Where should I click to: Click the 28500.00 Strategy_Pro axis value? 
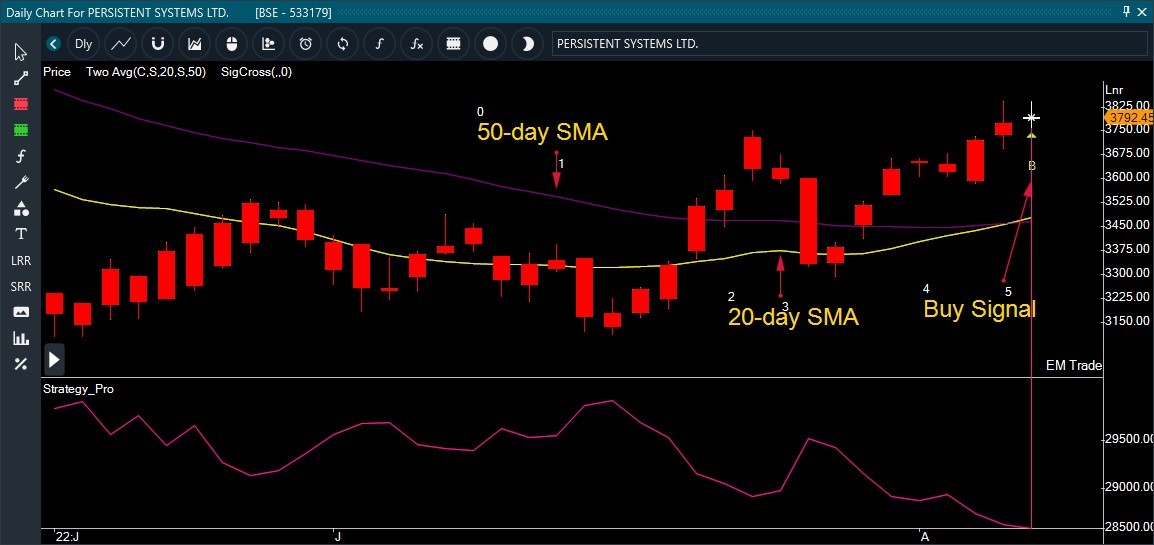click(1128, 527)
